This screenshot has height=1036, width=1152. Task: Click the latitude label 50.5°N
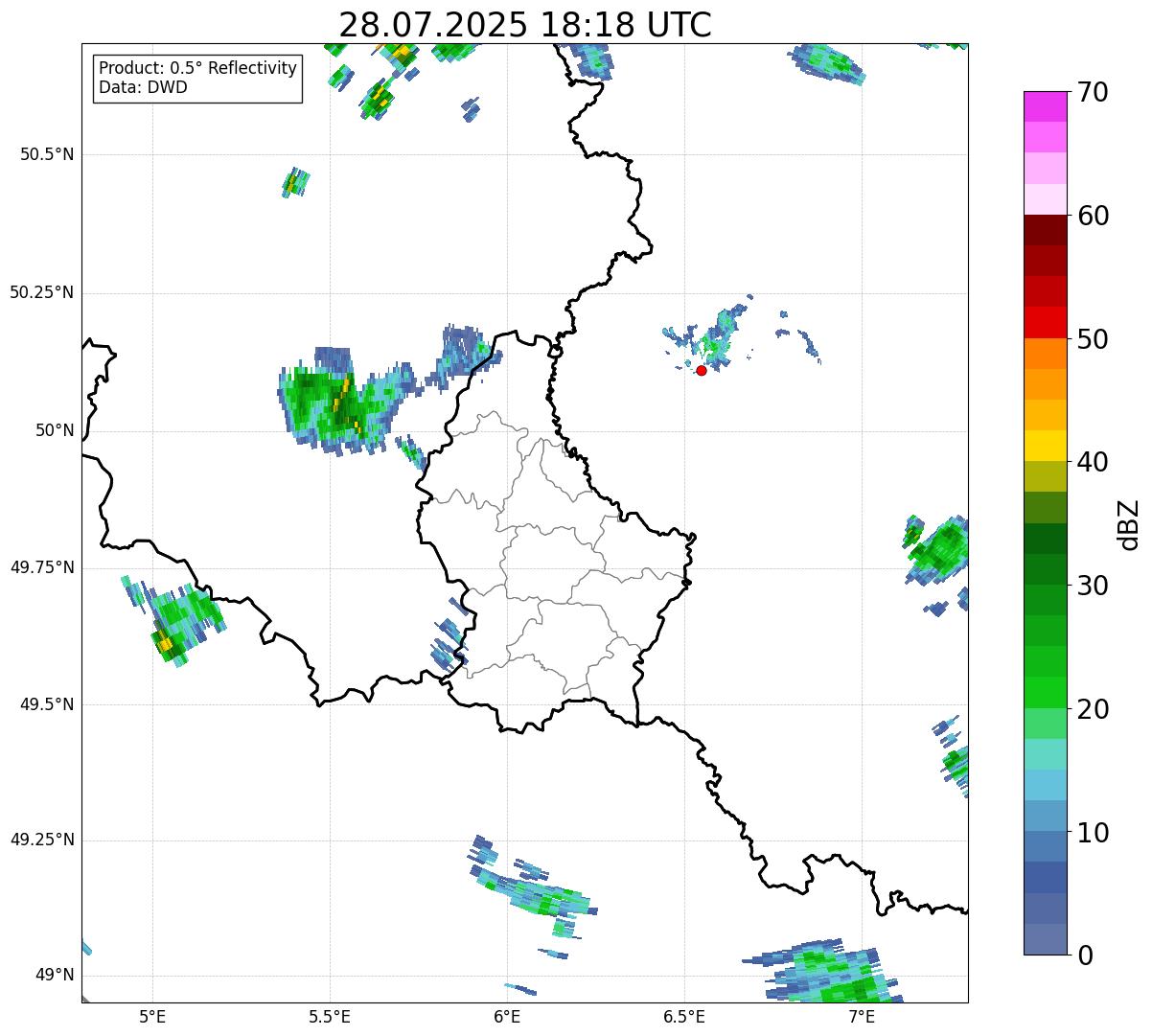47,154
